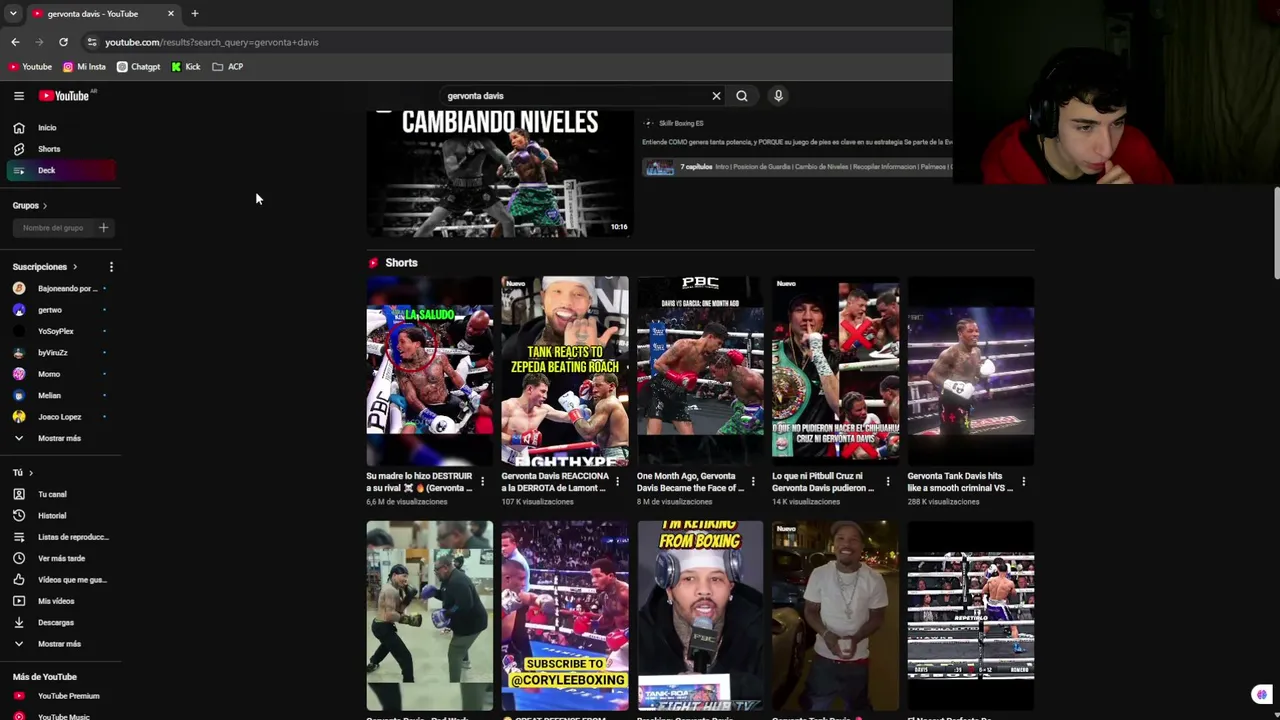Go back with the browser back arrow

pos(15,42)
